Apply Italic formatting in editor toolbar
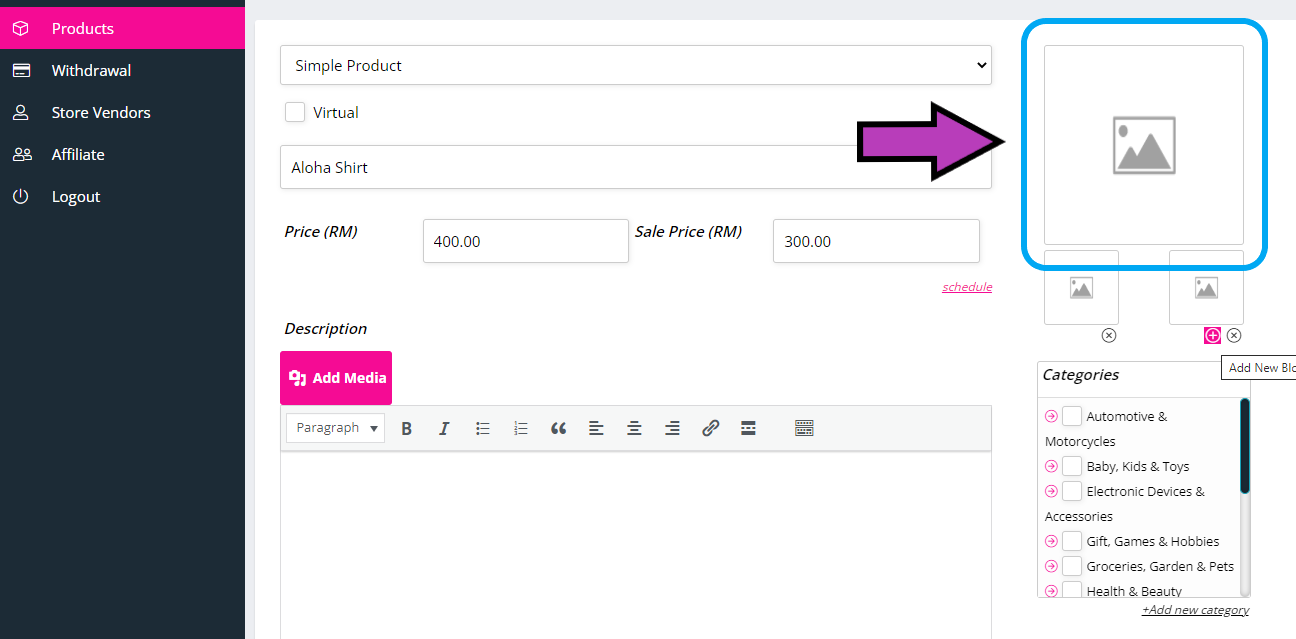 click(444, 428)
